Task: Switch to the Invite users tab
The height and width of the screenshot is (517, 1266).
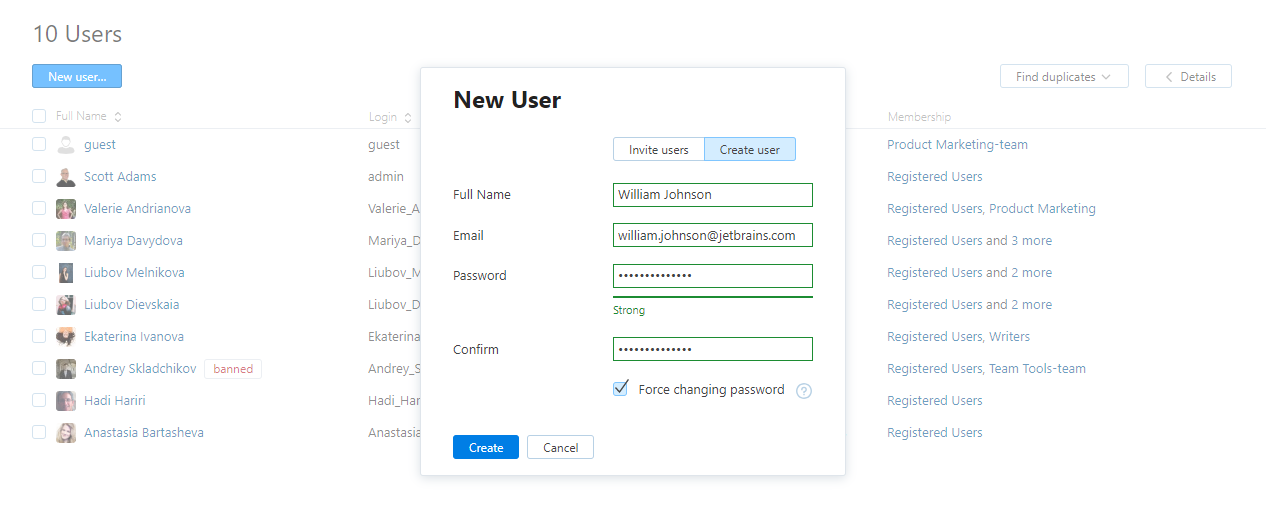Action: point(658,150)
